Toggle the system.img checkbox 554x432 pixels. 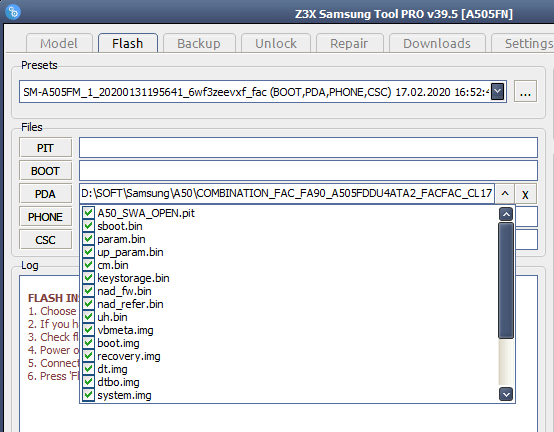[88, 395]
